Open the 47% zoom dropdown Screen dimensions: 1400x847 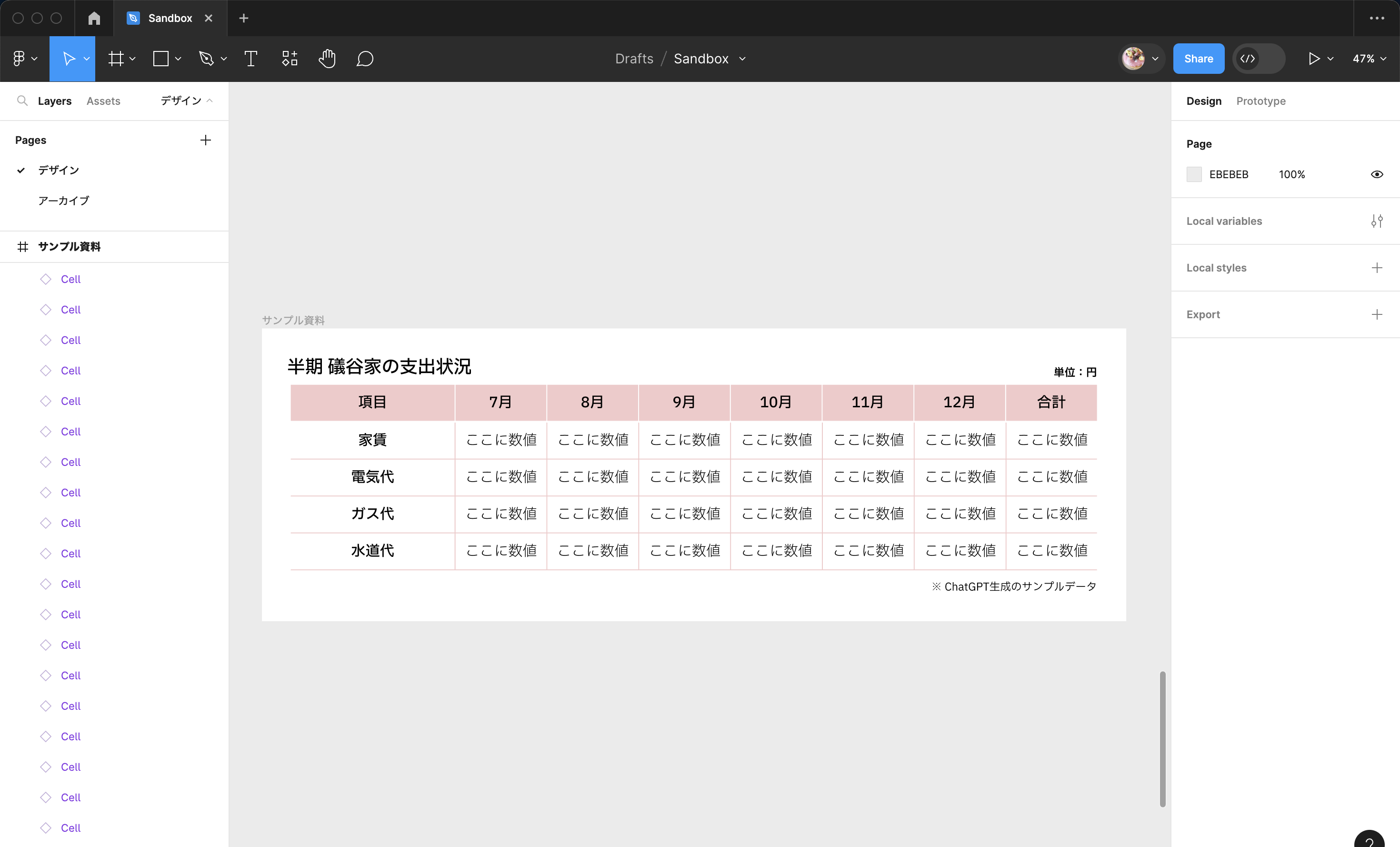pos(1369,59)
